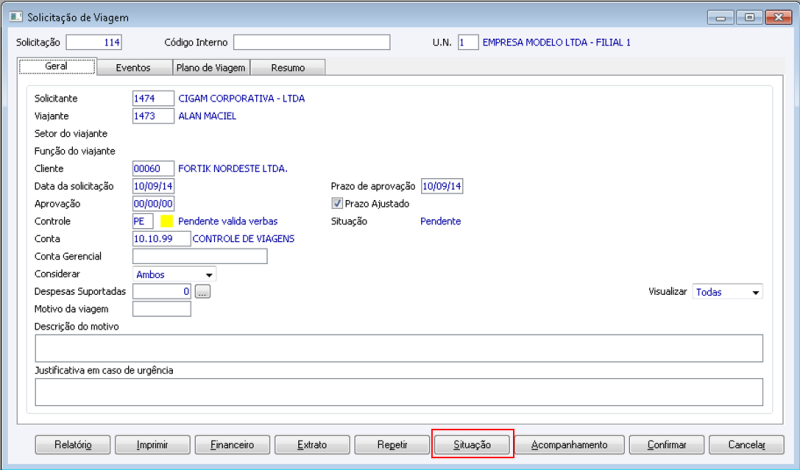Open the Acompanhamento button
This screenshot has width=800, height=470.
coord(569,444)
